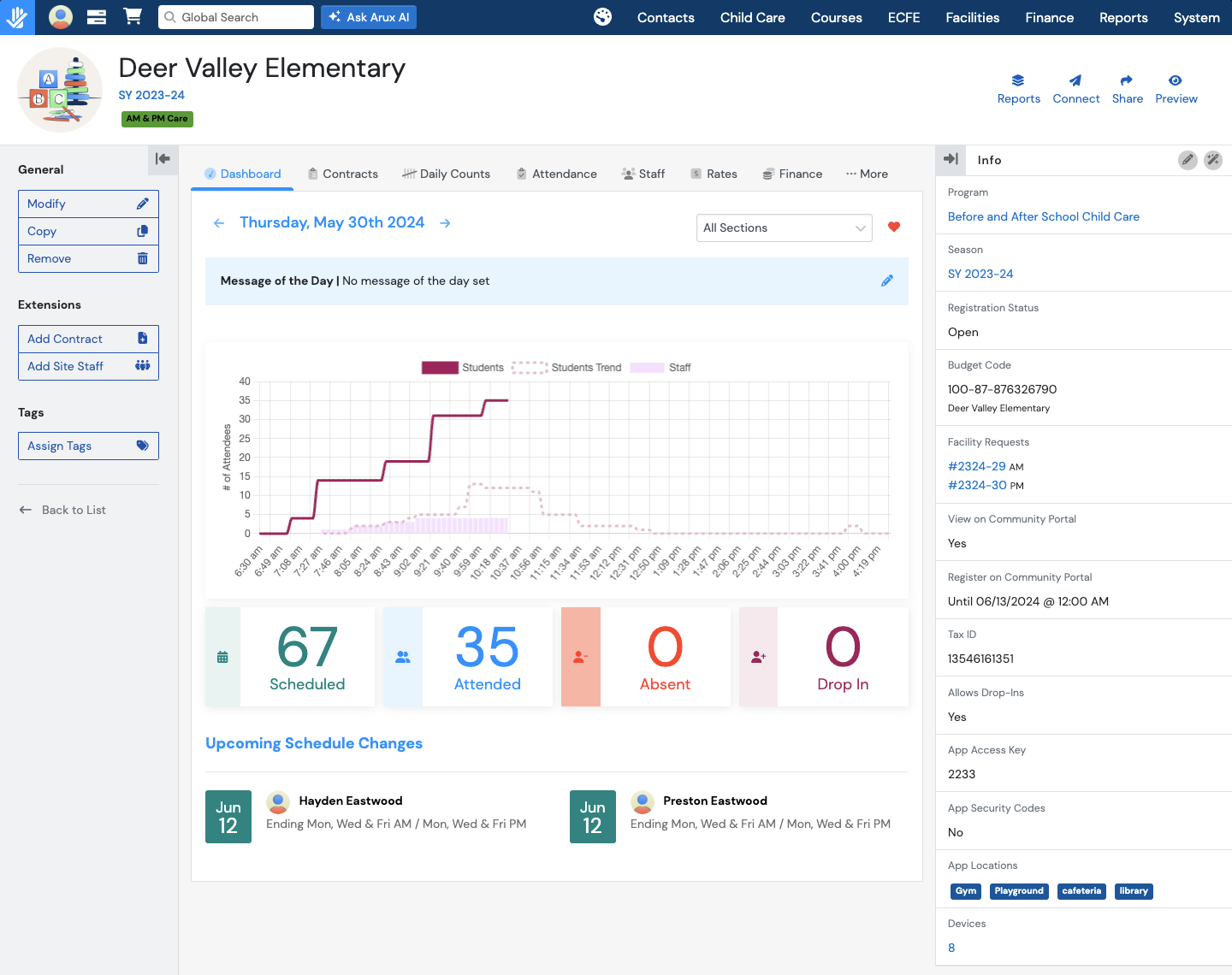1232x975 pixels.
Task: Open the shopping cart icon
Action: (133, 17)
